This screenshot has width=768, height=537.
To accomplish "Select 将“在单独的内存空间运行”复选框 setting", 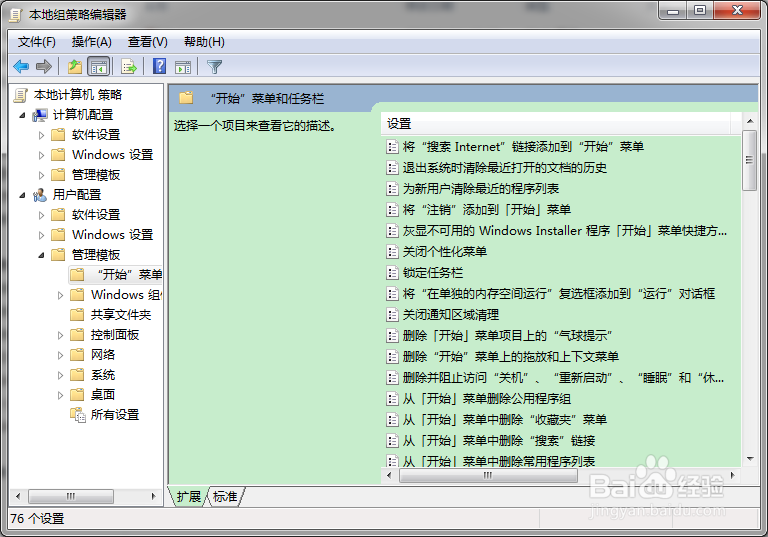I will coord(558,294).
